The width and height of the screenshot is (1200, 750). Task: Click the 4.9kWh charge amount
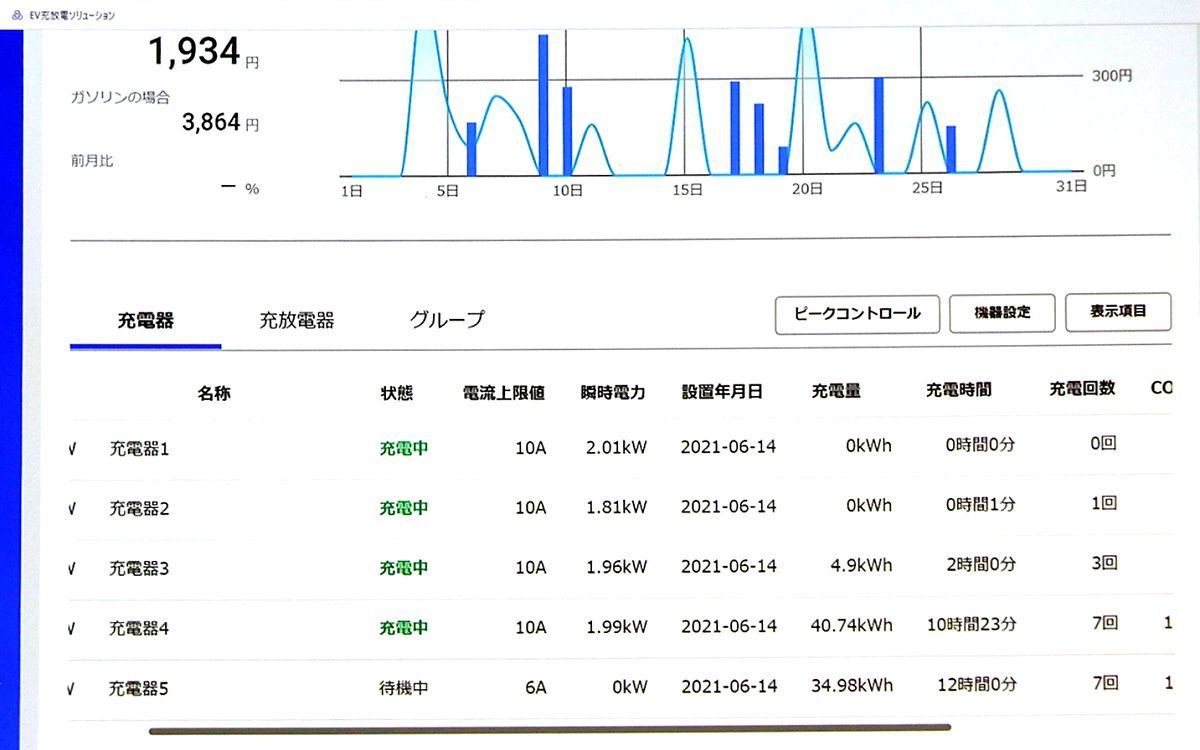(x=861, y=565)
